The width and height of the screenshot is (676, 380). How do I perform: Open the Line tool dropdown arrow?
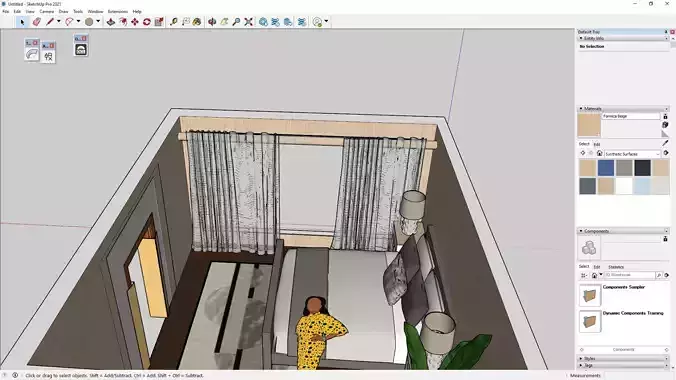[x=59, y=22]
